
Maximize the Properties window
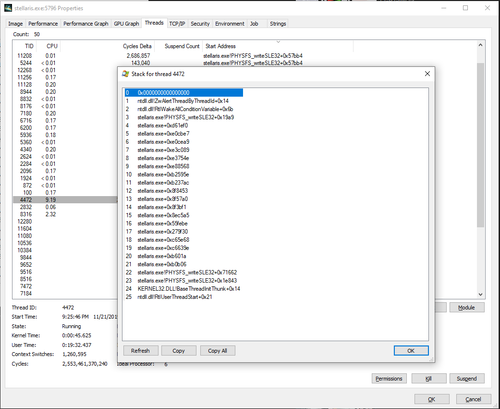click(x=465, y=8)
